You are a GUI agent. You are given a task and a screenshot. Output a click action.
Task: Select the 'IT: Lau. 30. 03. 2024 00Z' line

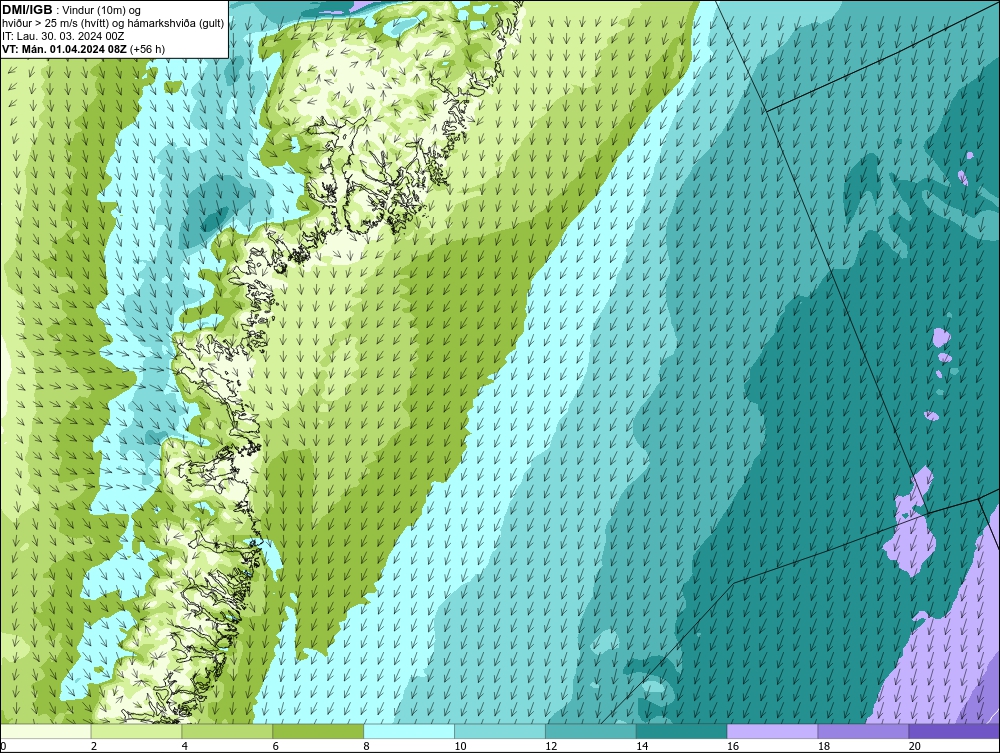(63, 36)
